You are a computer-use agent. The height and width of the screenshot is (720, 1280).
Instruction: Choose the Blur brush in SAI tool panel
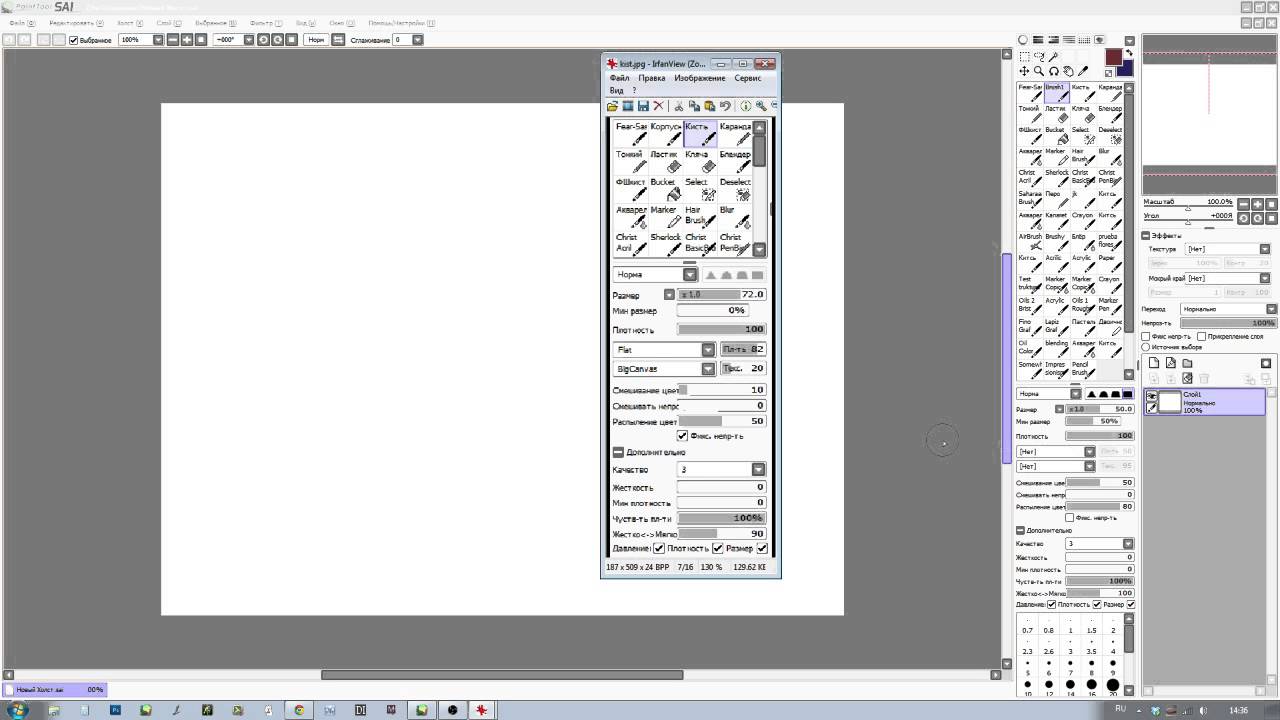(x=1108, y=157)
